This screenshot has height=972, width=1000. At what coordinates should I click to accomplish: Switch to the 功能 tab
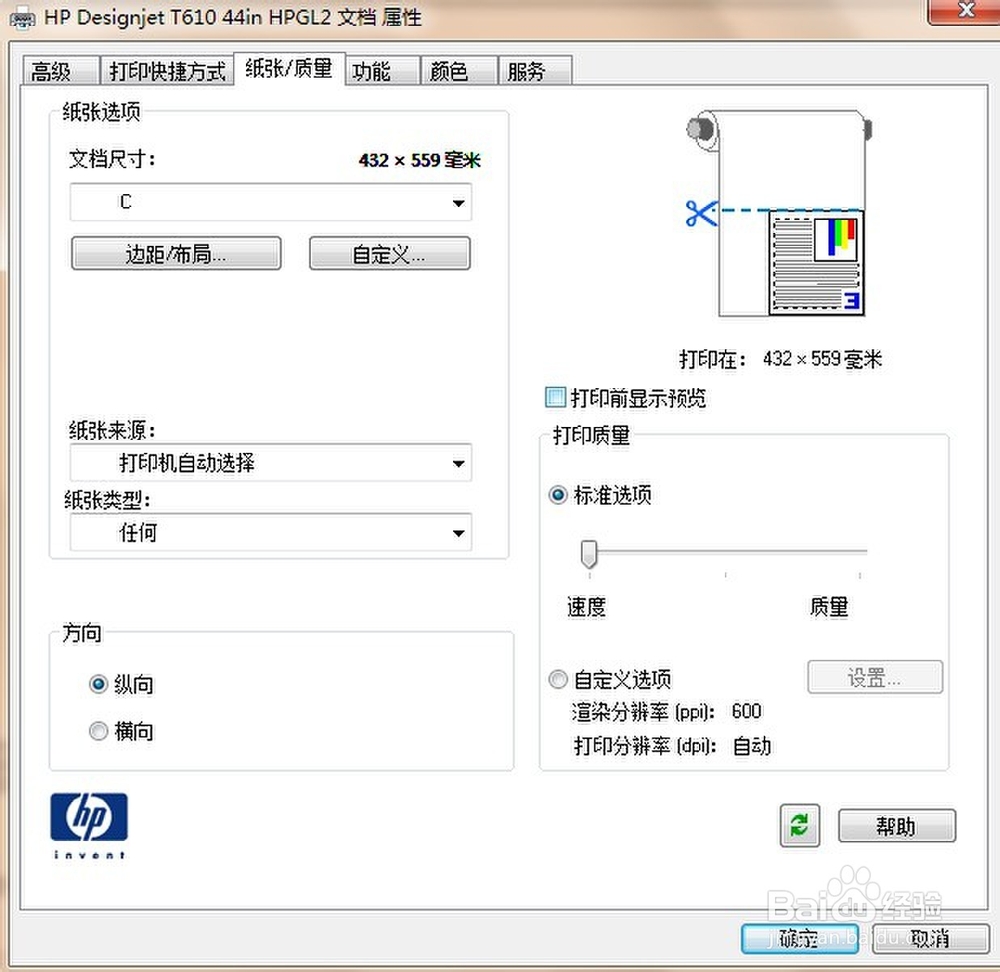[383, 71]
